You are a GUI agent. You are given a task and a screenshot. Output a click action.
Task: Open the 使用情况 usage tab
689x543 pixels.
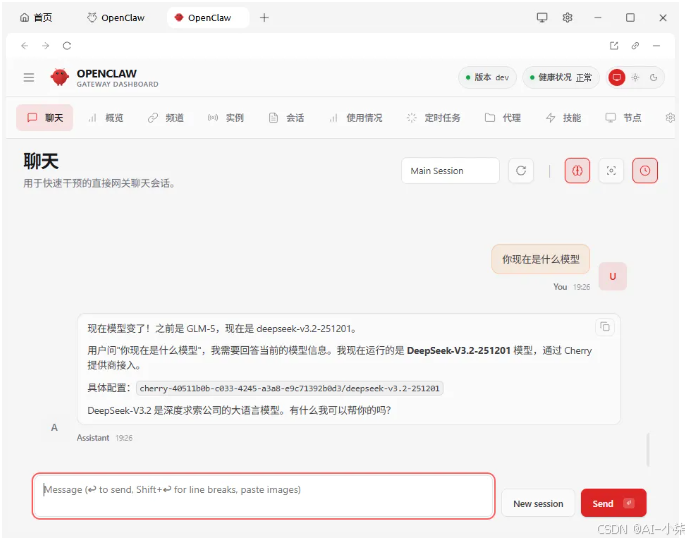[x=356, y=118]
